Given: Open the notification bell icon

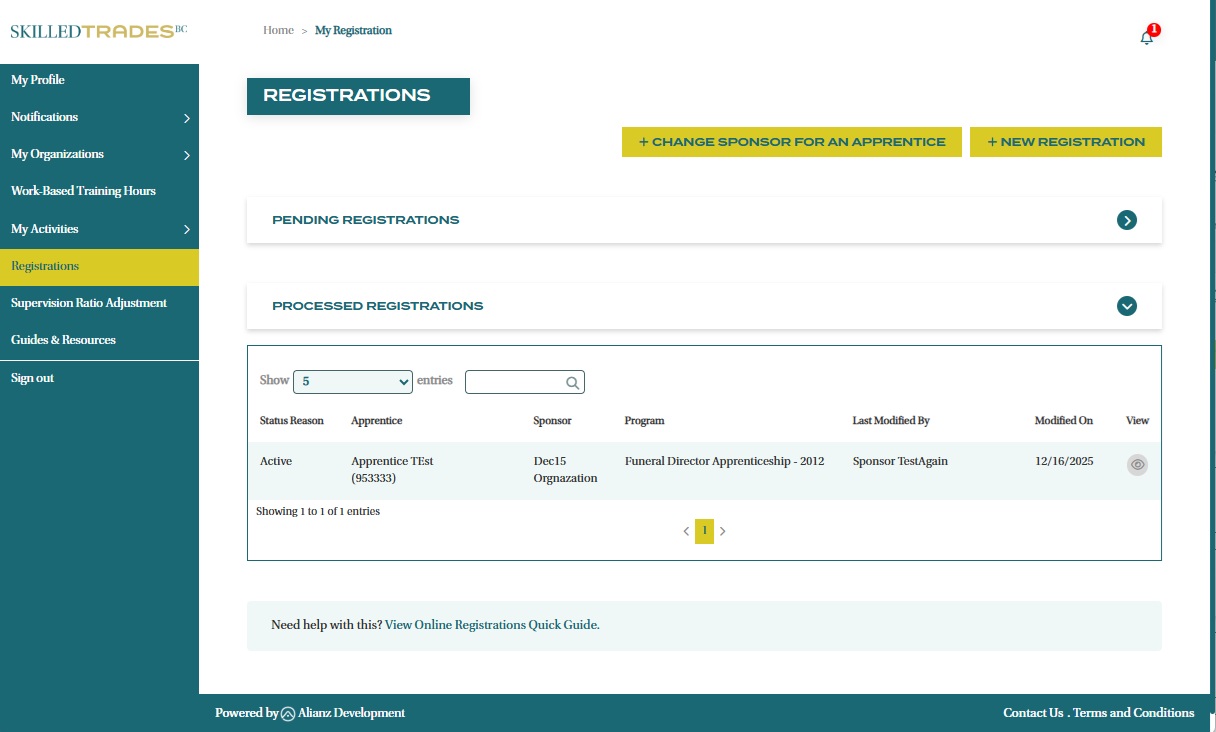Looking at the screenshot, I should point(1147,37).
